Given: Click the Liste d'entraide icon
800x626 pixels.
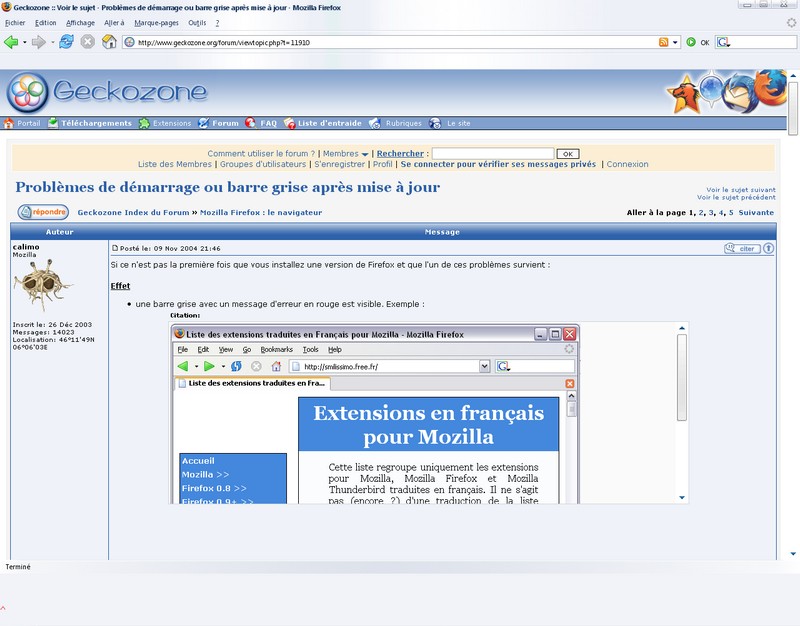Looking at the screenshot, I should [x=289, y=123].
